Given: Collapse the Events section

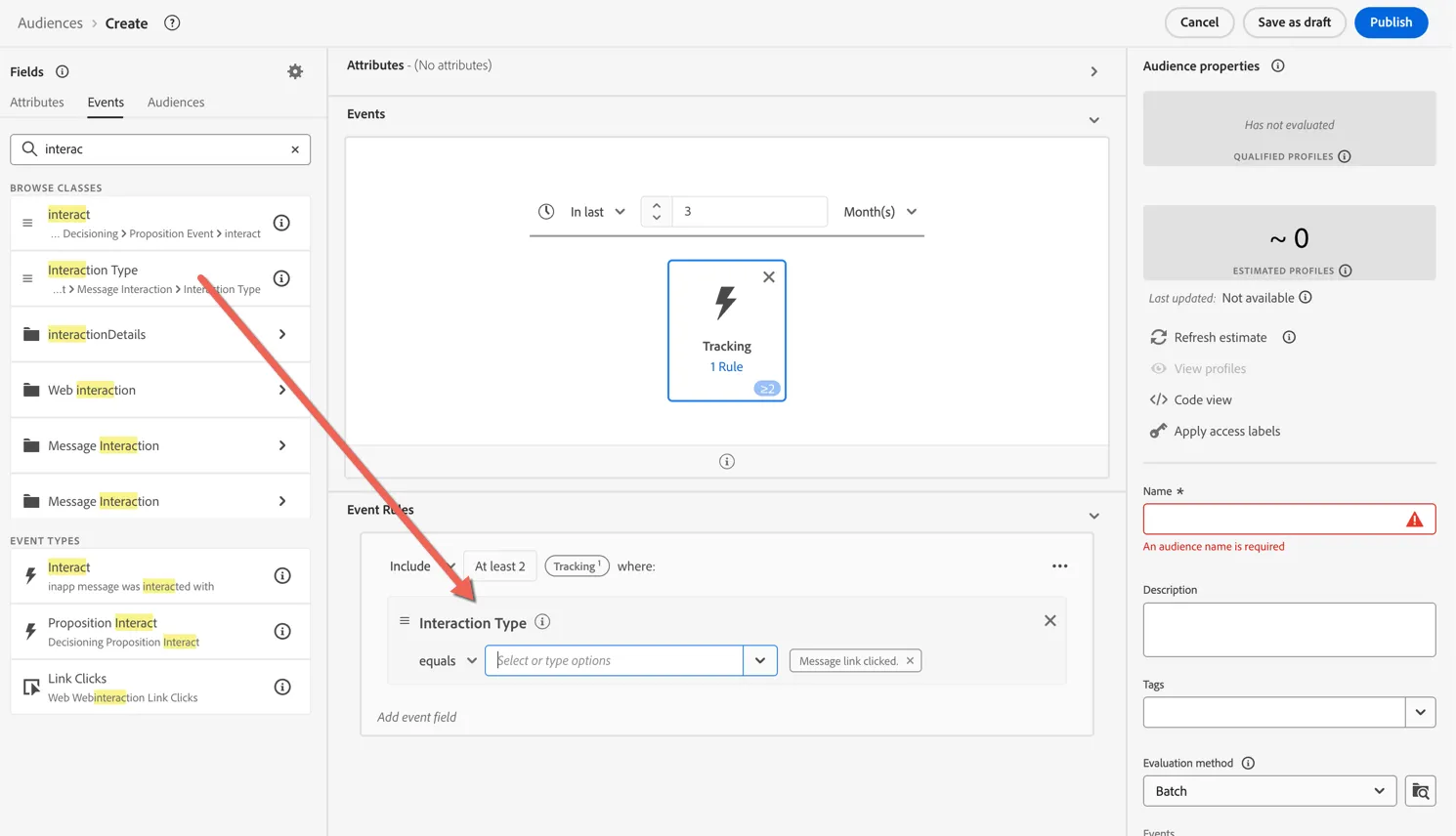Looking at the screenshot, I should point(1093,120).
